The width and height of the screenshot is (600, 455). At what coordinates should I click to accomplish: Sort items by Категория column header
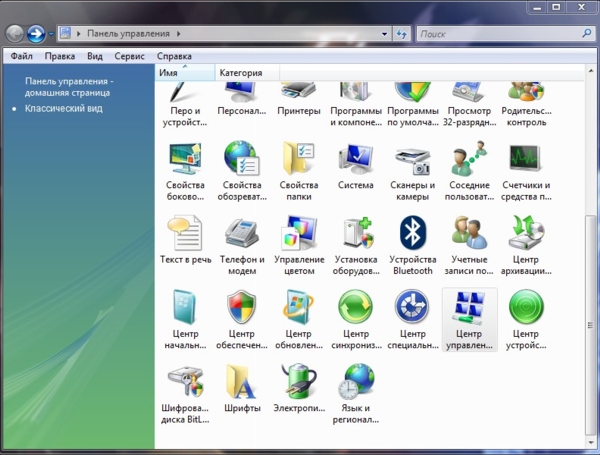click(248, 73)
